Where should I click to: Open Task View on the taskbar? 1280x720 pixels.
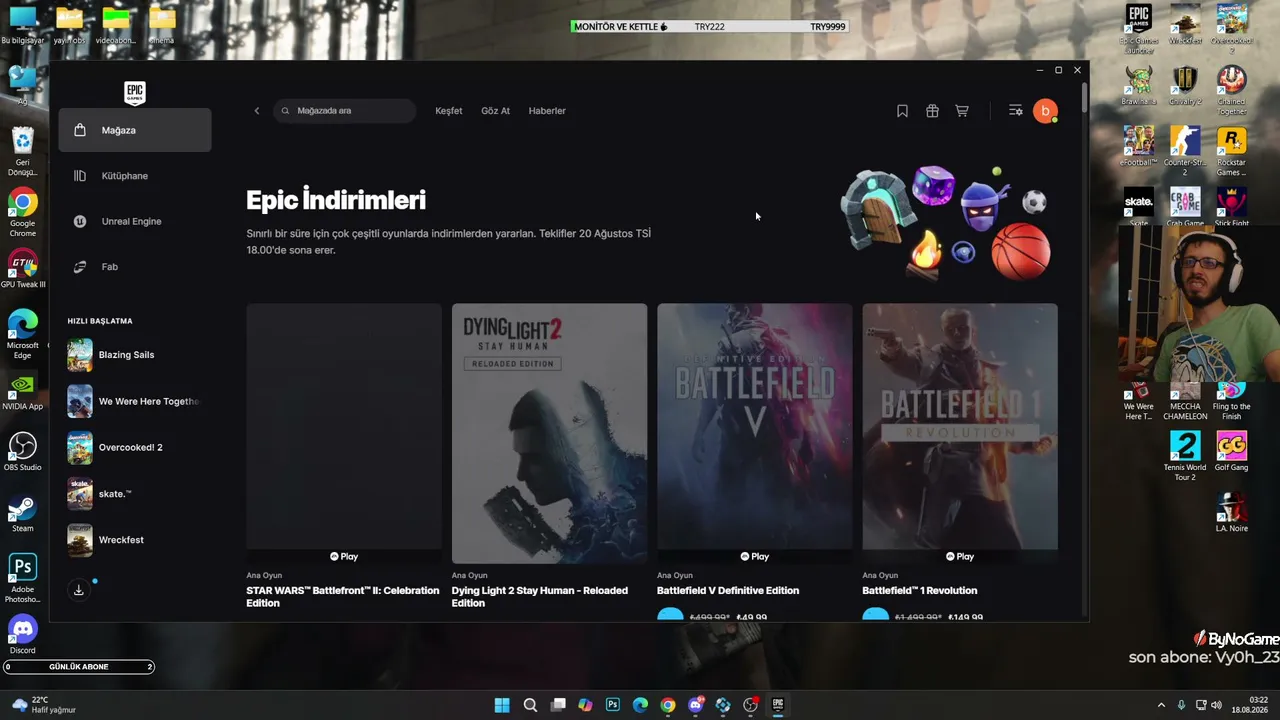558,705
